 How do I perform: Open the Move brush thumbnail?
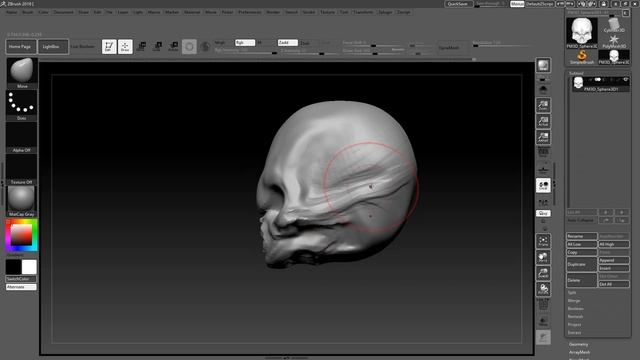tap(22, 73)
